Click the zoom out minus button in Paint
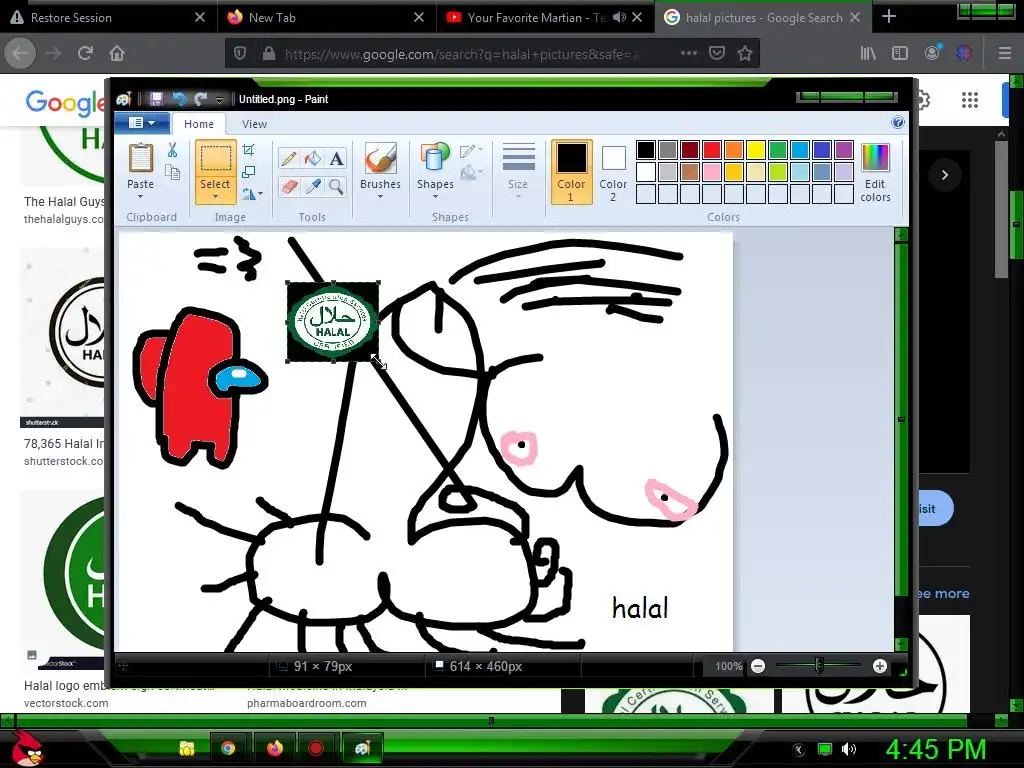Screen dimensions: 1024x768 pos(758,666)
